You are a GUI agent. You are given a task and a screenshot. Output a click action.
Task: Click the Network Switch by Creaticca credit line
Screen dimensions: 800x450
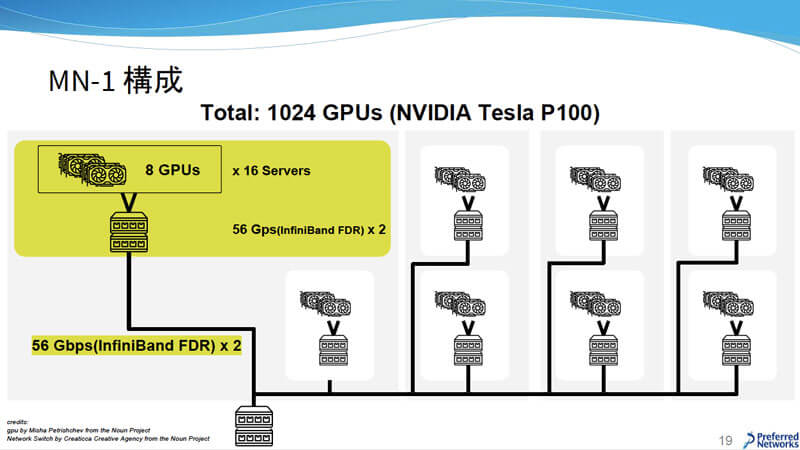click(108, 438)
